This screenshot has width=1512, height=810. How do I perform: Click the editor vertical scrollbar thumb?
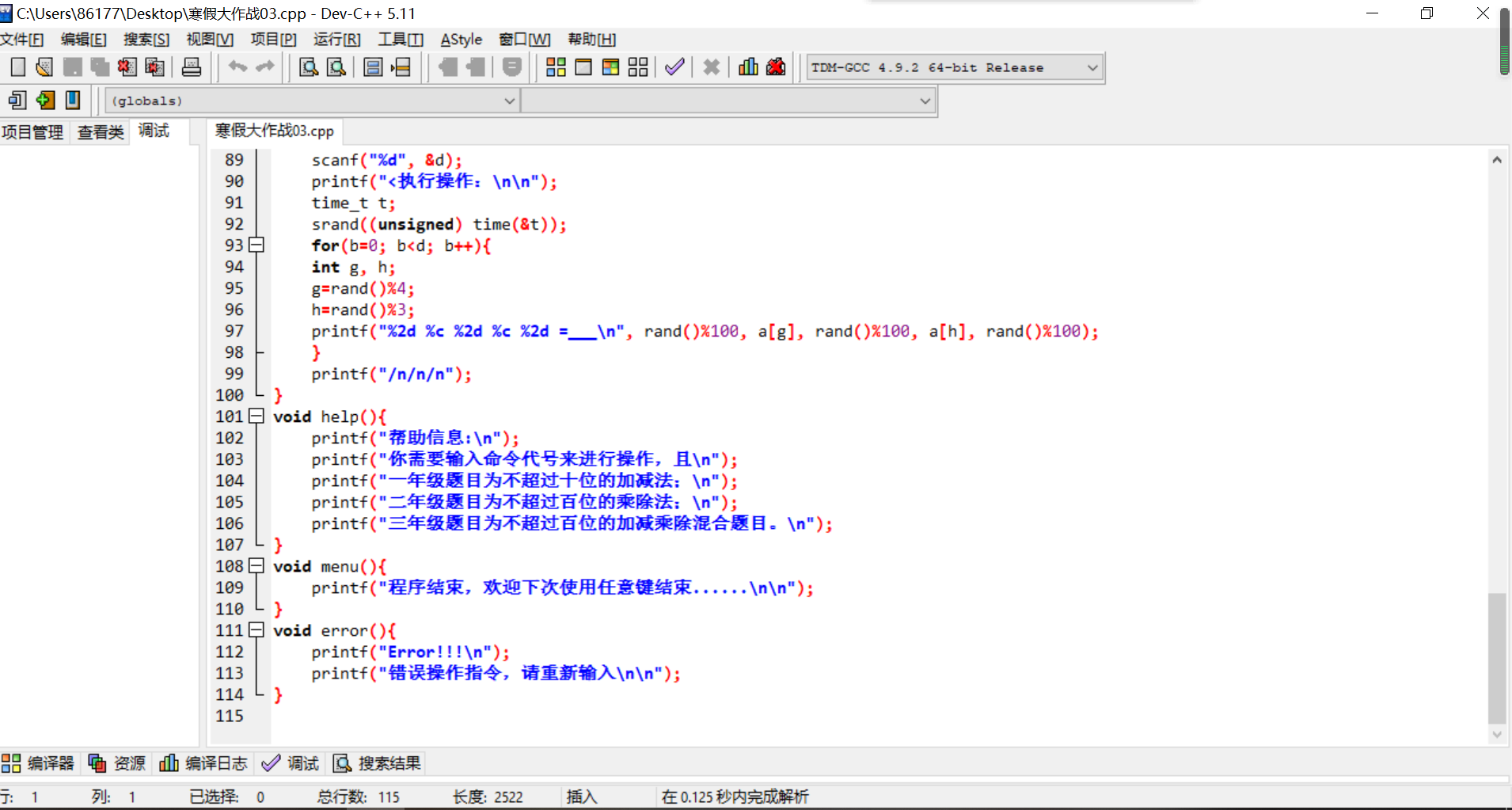tap(1497, 658)
